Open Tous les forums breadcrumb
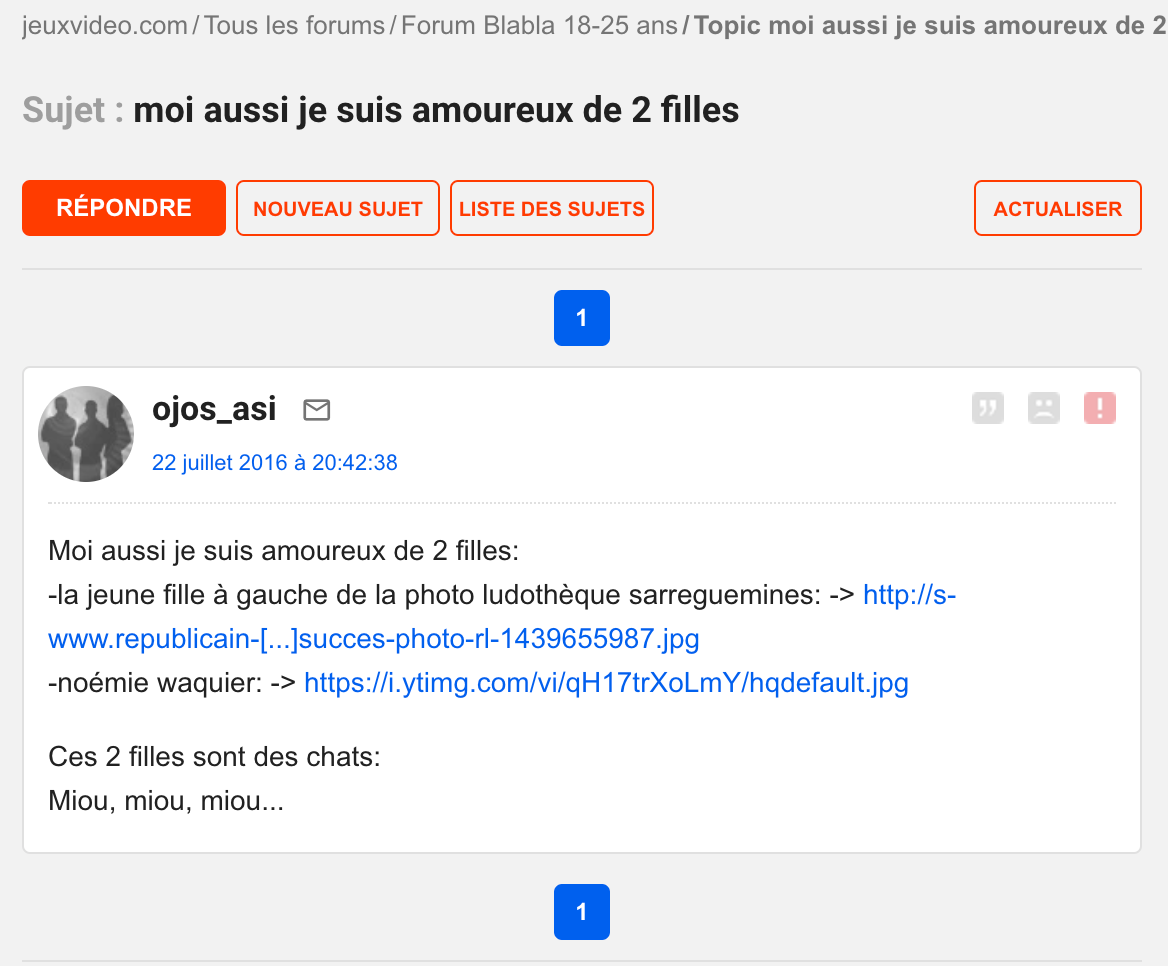The height and width of the screenshot is (966, 1168). pos(295,25)
